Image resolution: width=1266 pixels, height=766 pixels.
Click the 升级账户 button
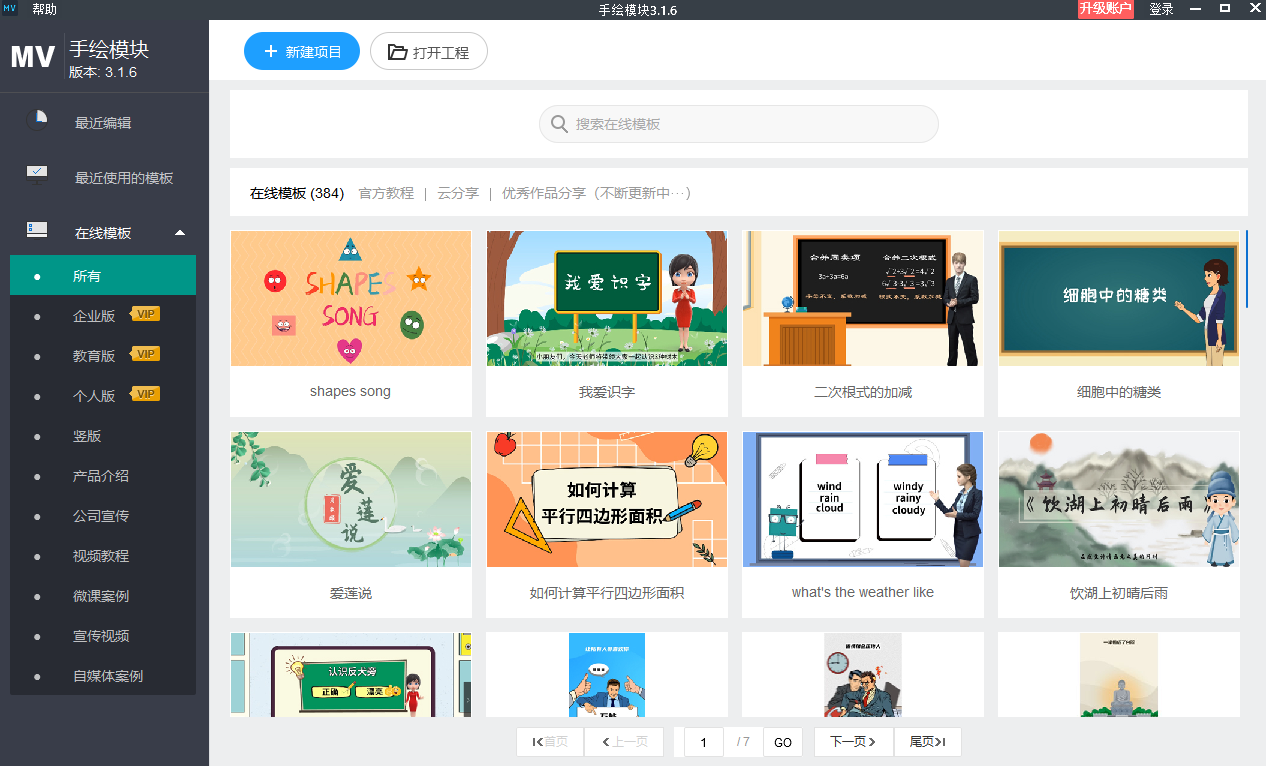click(1106, 9)
